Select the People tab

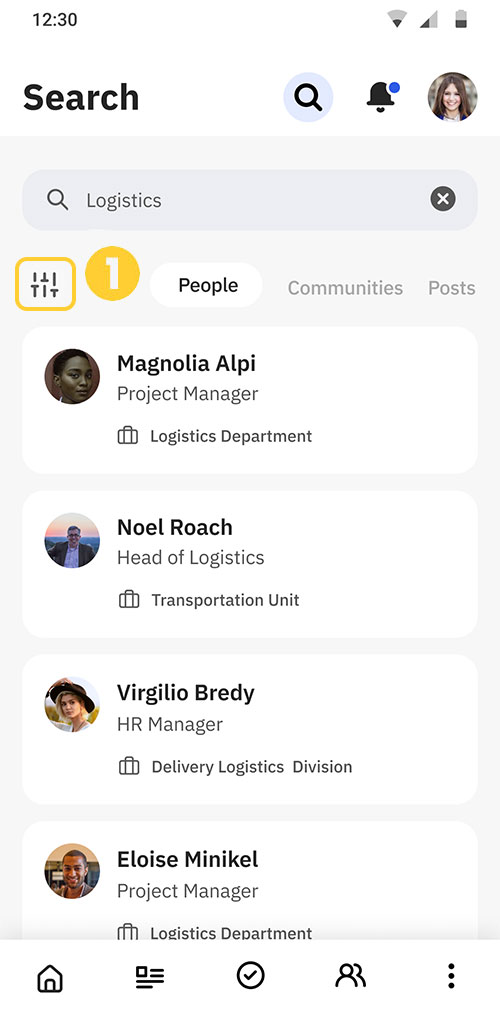(206, 285)
